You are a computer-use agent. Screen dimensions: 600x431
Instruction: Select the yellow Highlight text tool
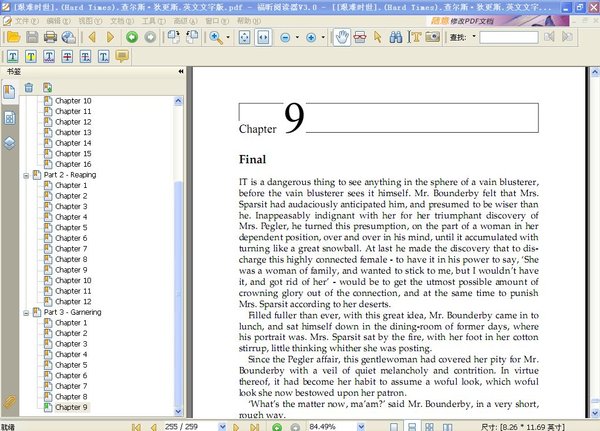(x=31, y=57)
